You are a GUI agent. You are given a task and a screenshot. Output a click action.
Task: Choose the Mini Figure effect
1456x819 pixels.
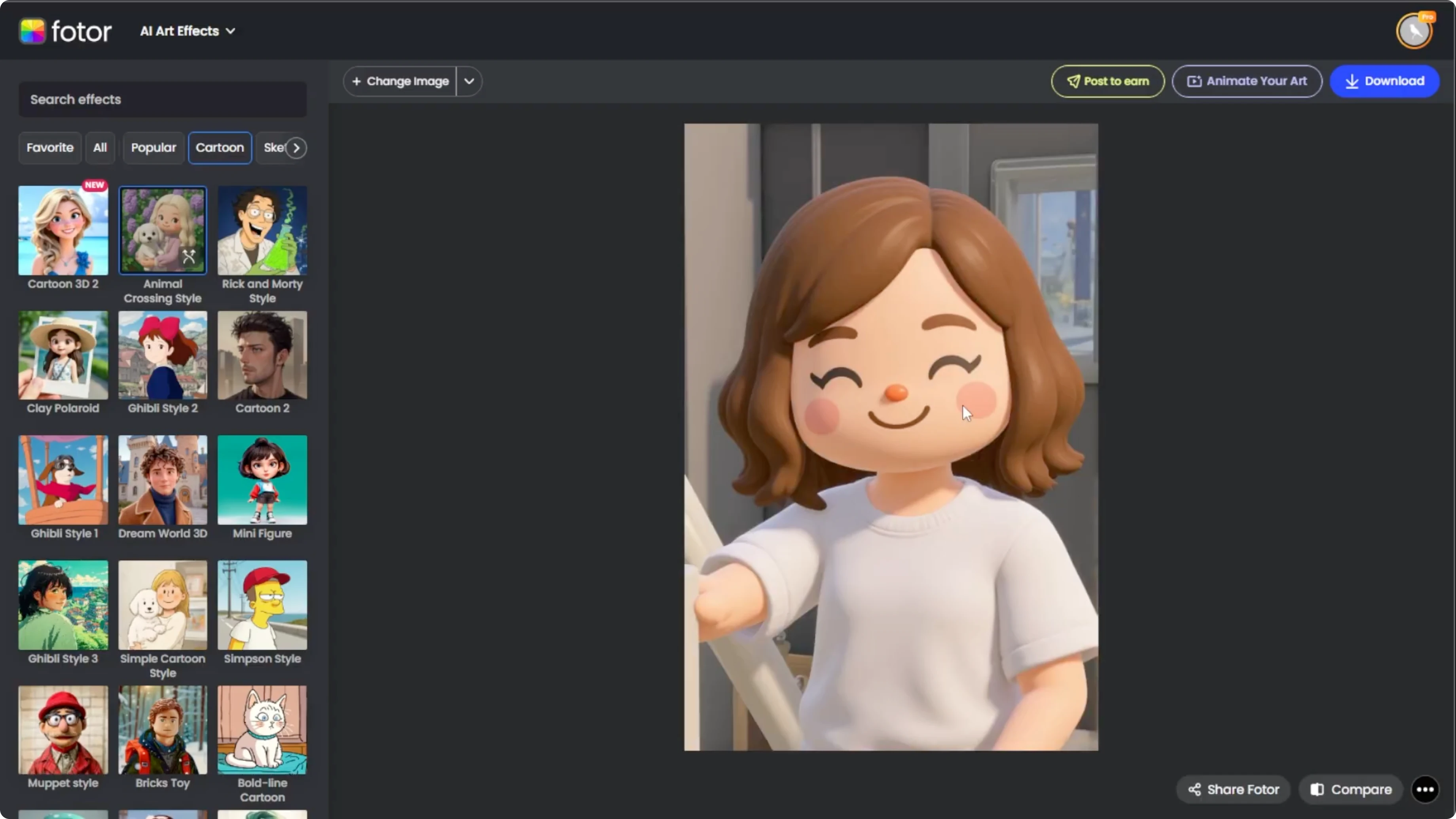click(x=262, y=480)
